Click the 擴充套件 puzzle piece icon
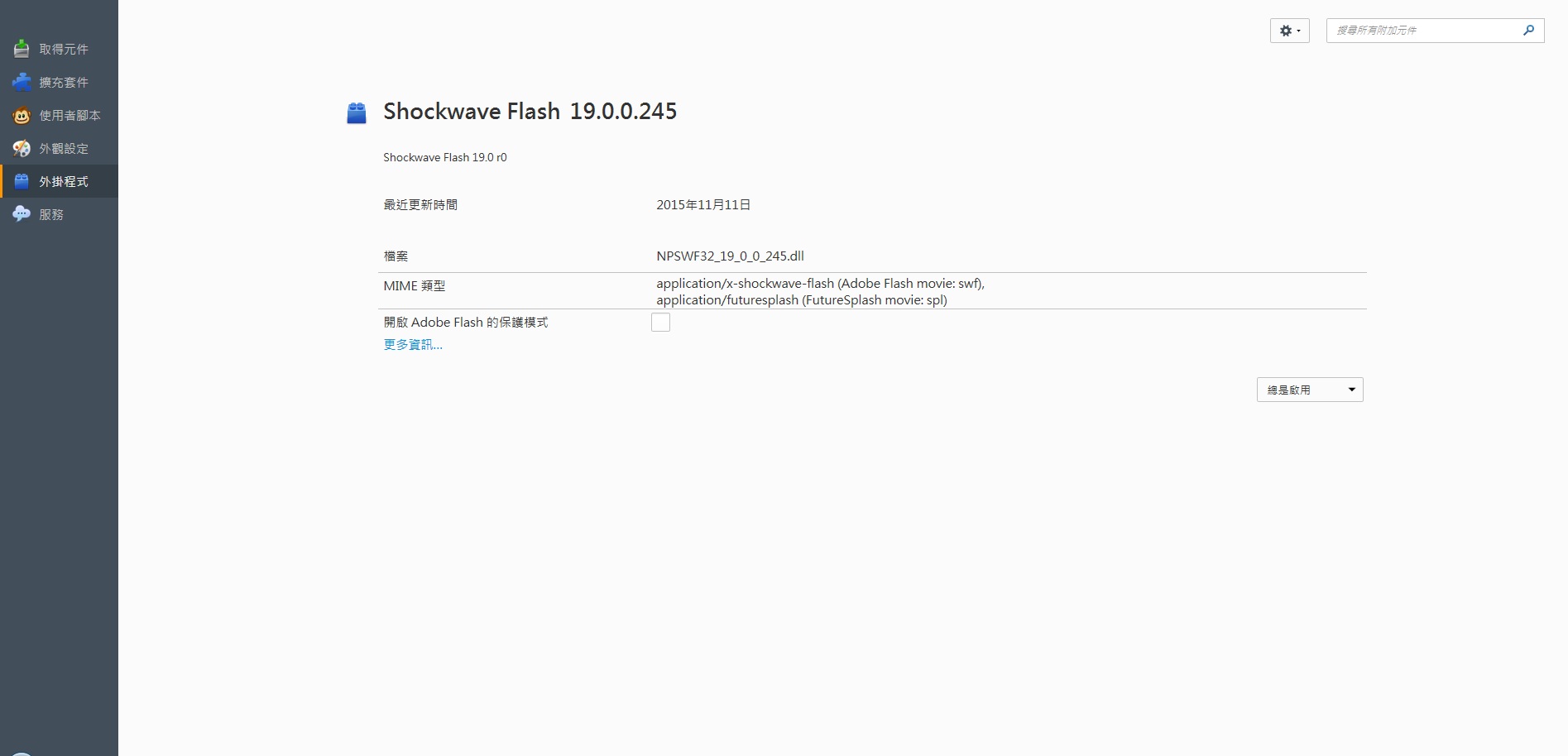The height and width of the screenshot is (756, 1568). (22, 82)
